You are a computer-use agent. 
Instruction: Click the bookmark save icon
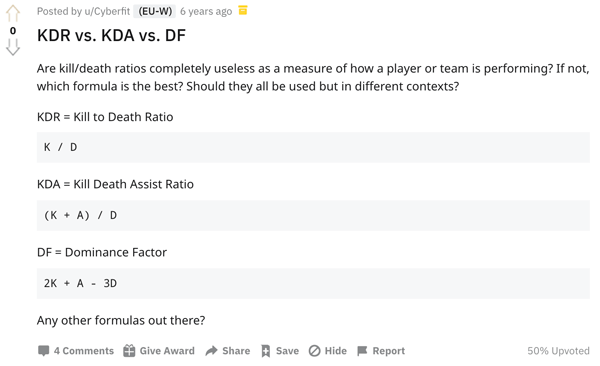[266, 351]
